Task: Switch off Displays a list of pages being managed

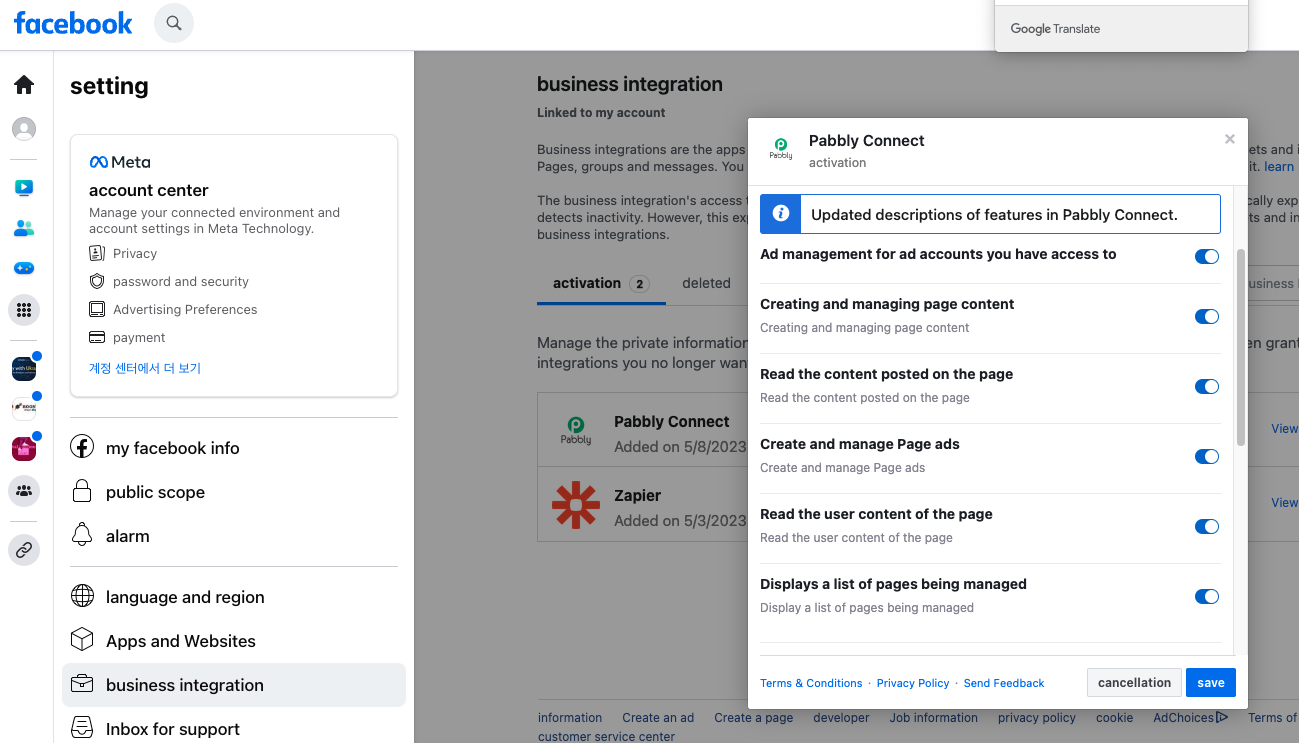Action: (x=1207, y=597)
